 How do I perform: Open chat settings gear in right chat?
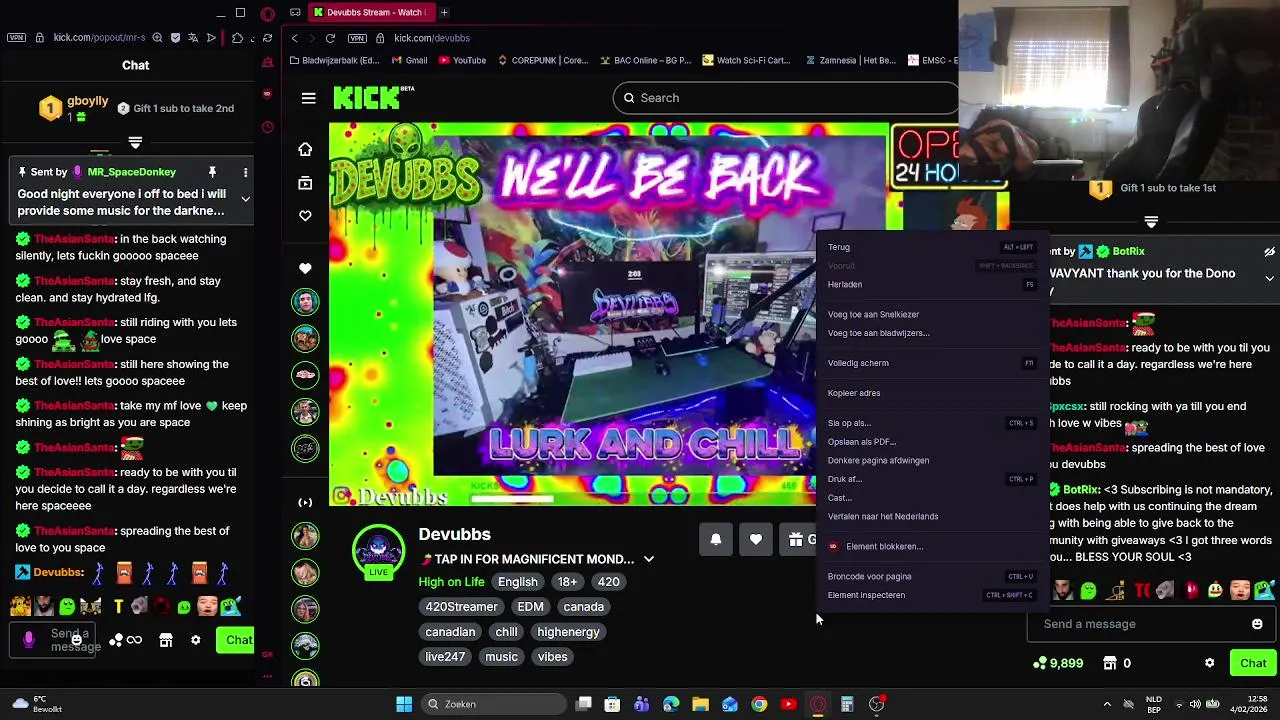point(1209,663)
